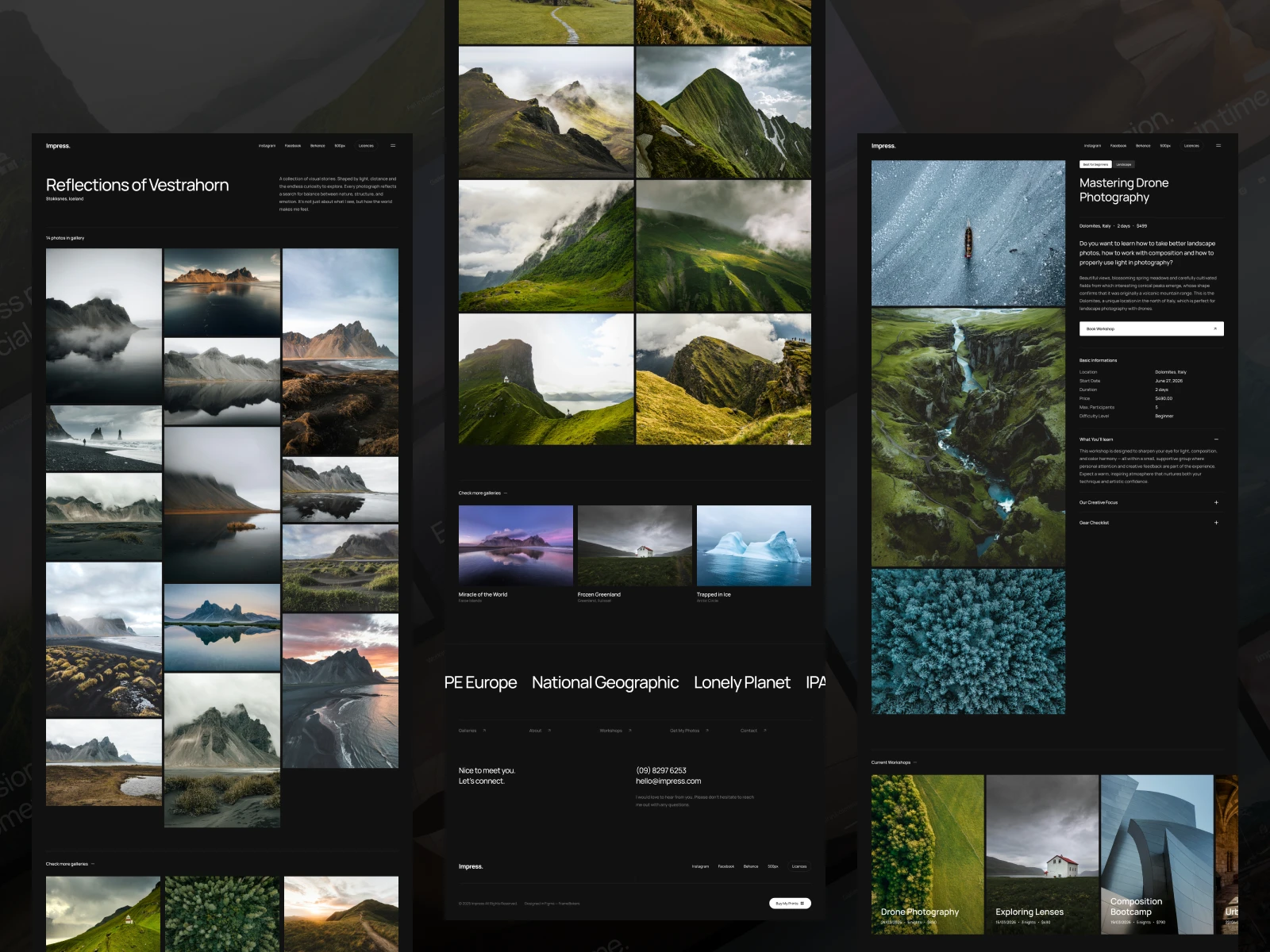
Task: Click the 'Current Workshops' link
Action: click(894, 762)
